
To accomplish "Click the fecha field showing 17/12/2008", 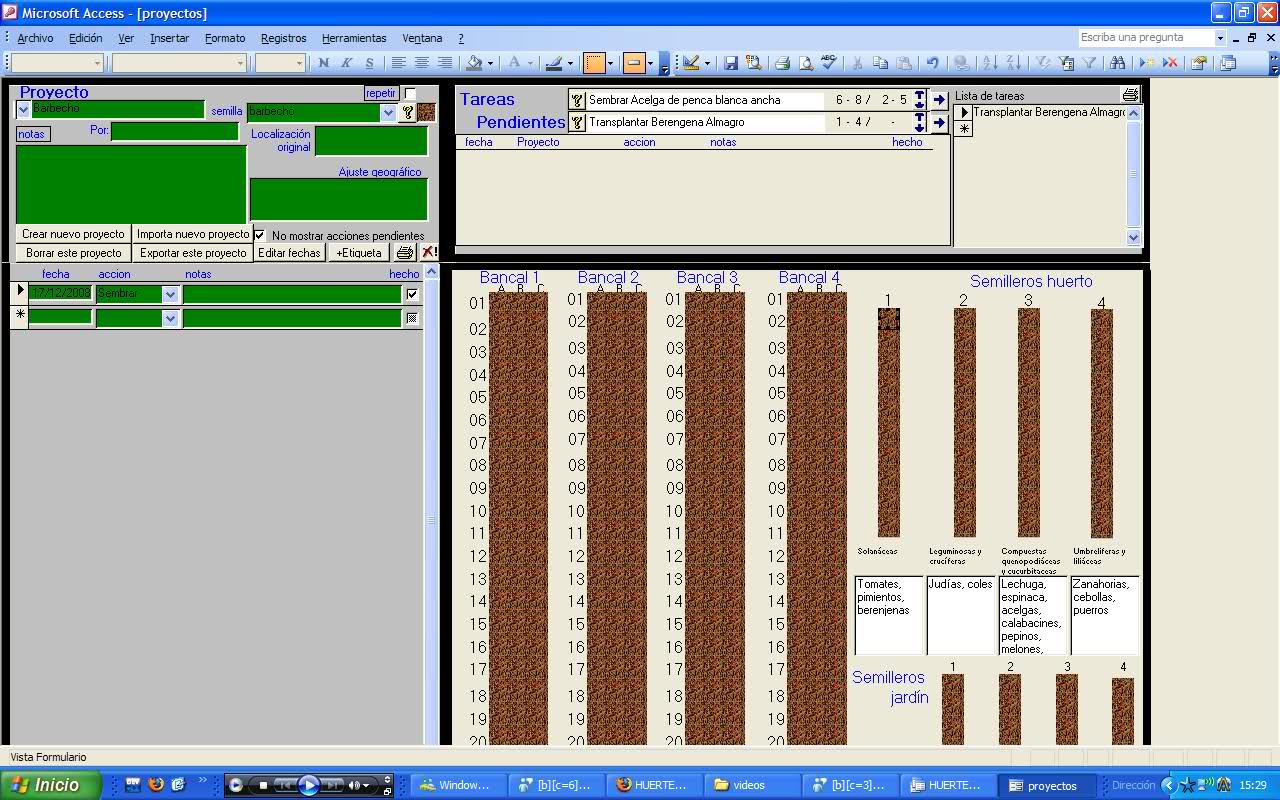I will pyautogui.click(x=61, y=294).
